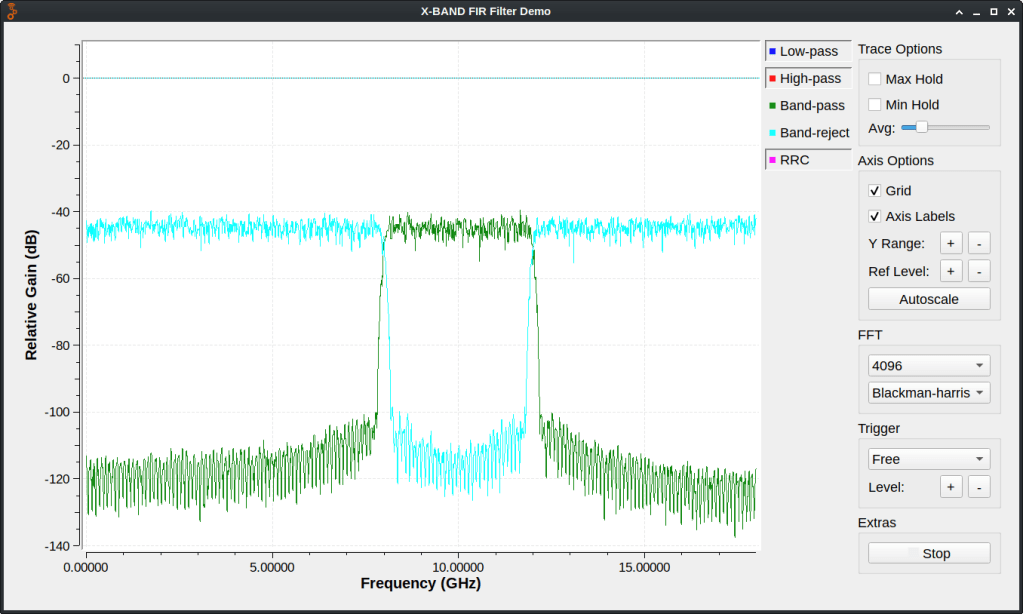Image resolution: width=1023 pixels, height=614 pixels.
Task: Toggle the High-pass trace in legend
Action: click(808, 78)
